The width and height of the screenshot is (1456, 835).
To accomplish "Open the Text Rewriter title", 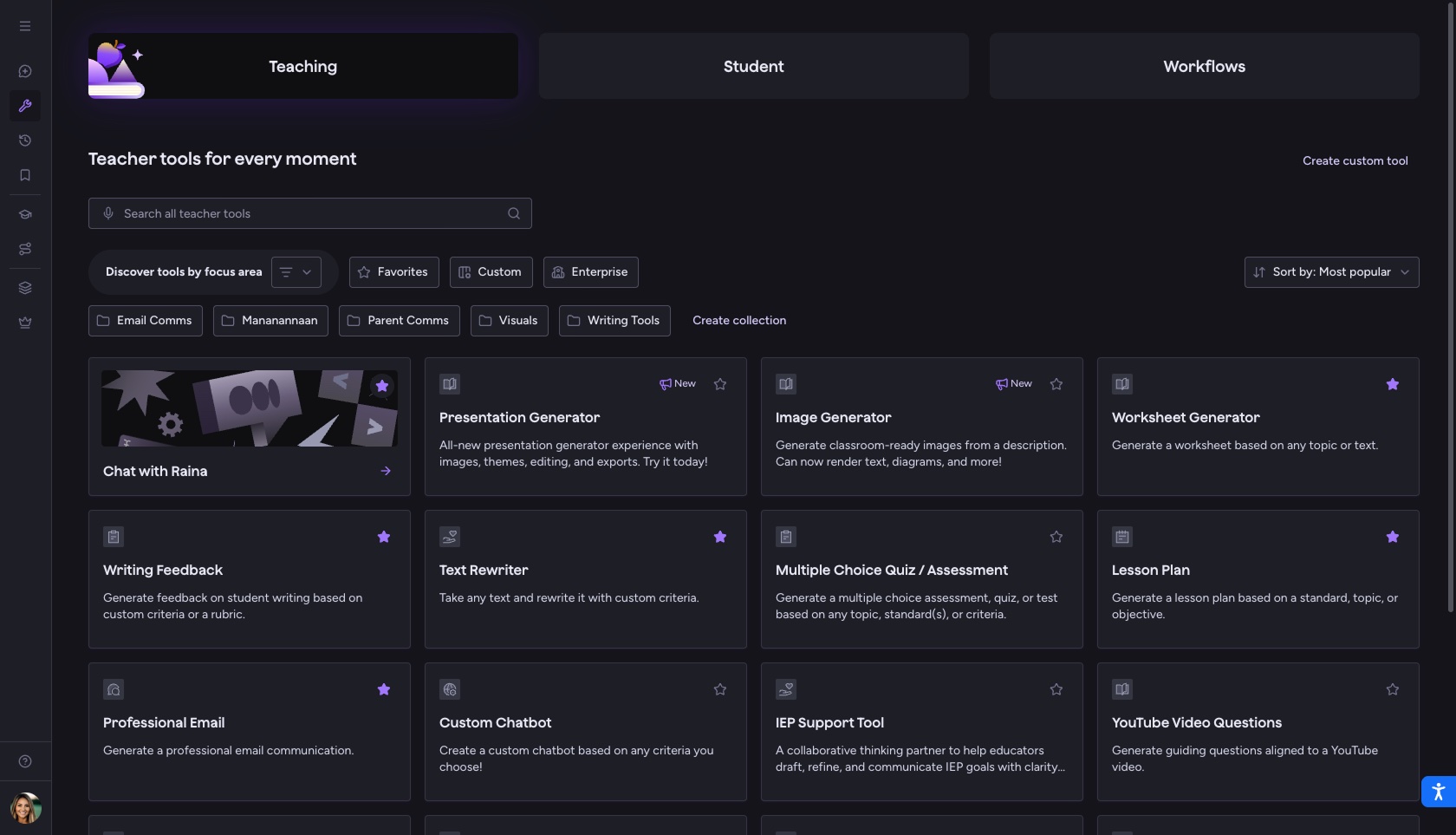I will point(484,570).
